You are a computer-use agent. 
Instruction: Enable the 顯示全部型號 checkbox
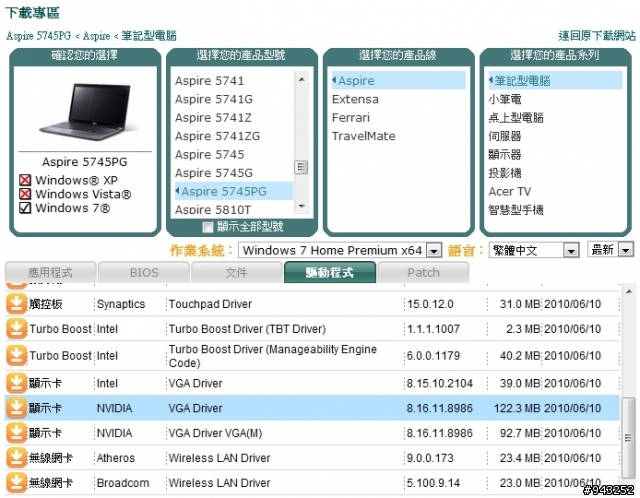[x=208, y=227]
